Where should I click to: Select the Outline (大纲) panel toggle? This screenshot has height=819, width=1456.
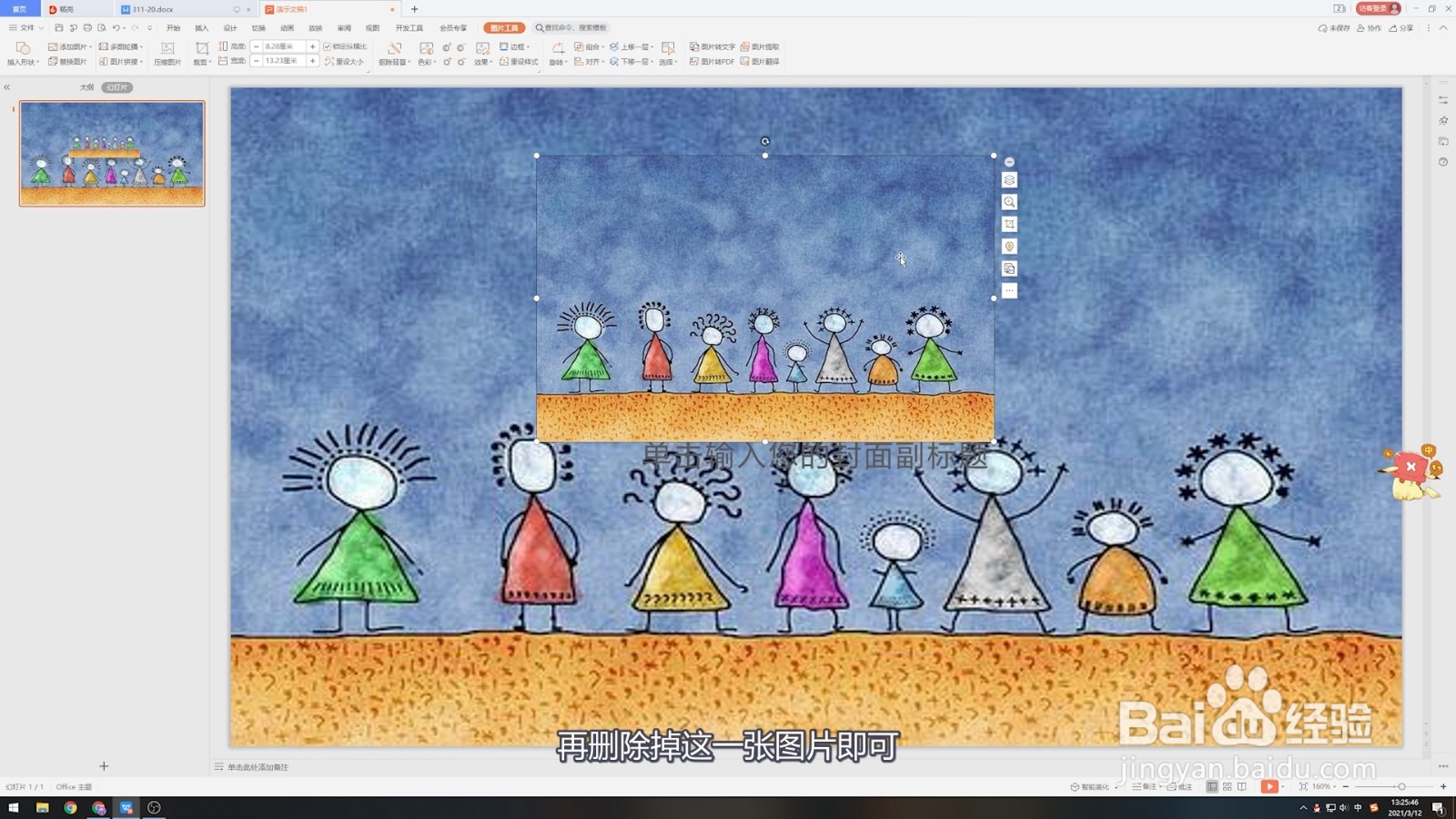86,87
